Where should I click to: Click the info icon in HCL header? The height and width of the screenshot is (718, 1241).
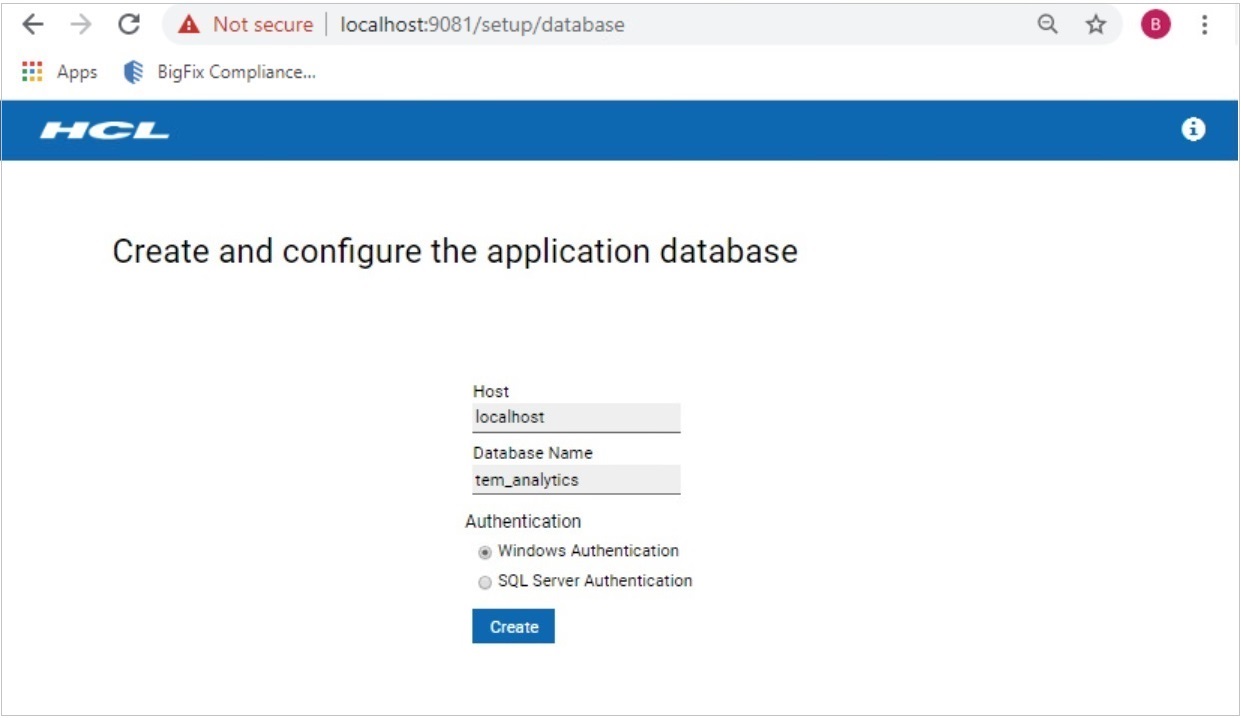coord(1193,129)
